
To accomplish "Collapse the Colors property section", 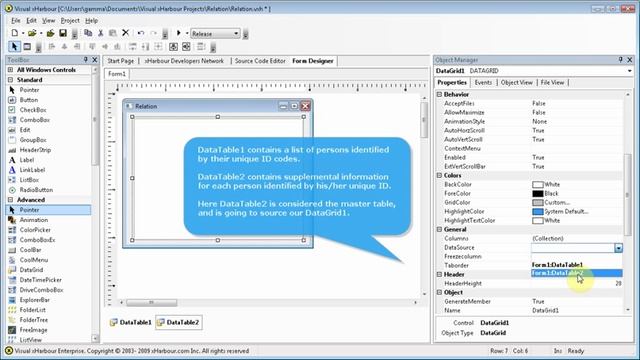I will tap(440, 175).
